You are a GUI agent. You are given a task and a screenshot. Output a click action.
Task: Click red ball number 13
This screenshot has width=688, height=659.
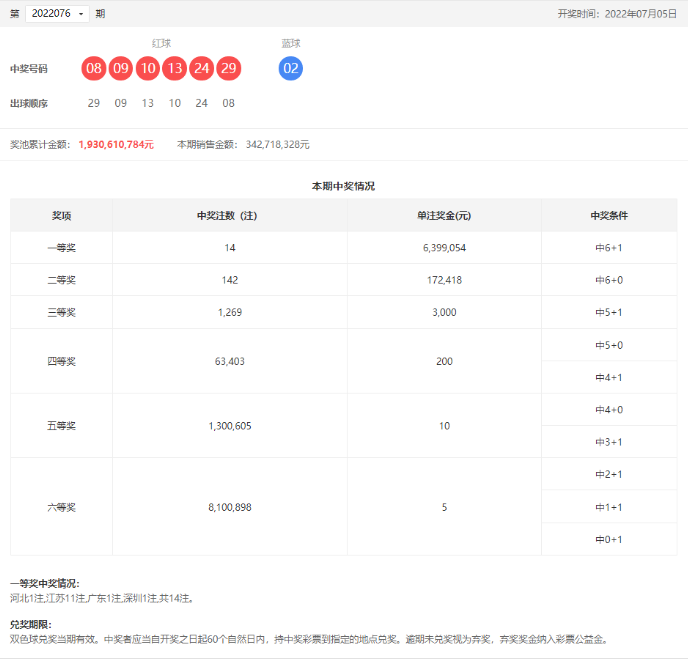tap(175, 68)
